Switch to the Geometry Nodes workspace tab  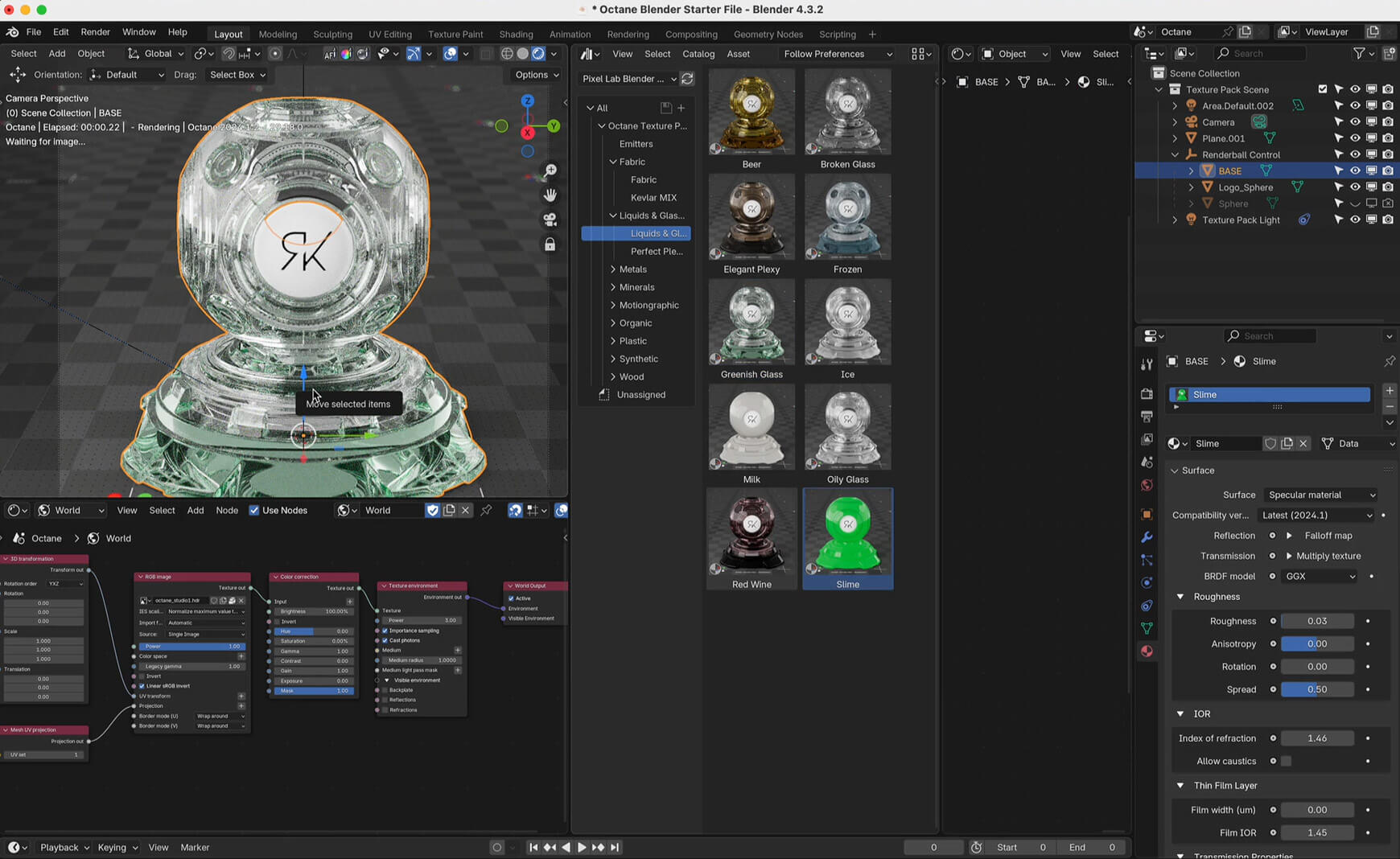point(768,34)
